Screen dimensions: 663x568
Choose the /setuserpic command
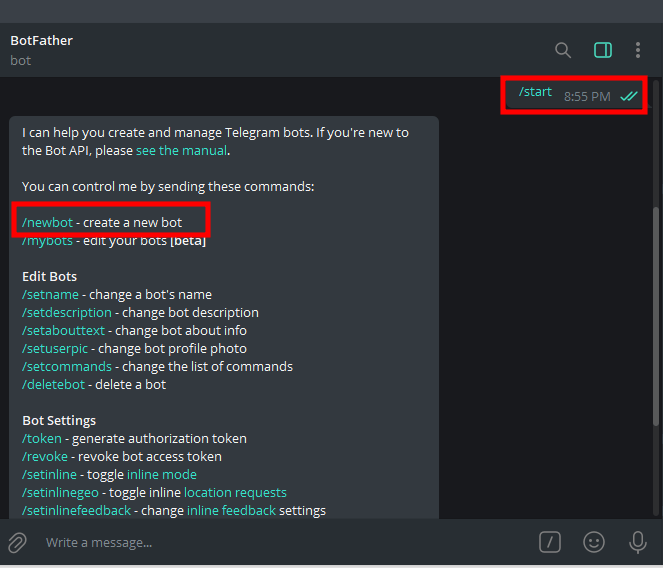pyautogui.click(x=55, y=348)
